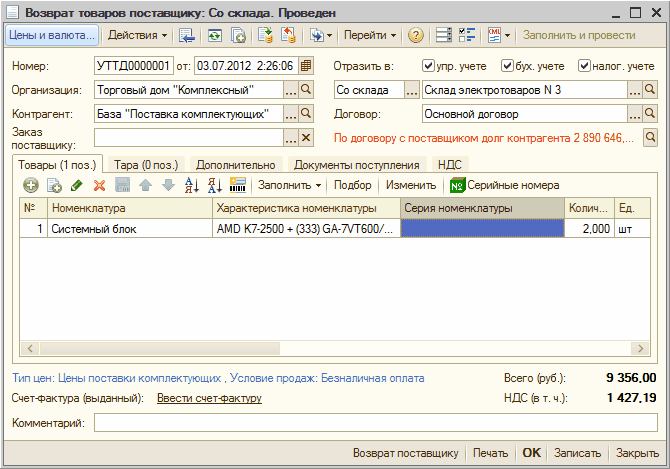
Task: Click the post document icon
Action: point(265,35)
